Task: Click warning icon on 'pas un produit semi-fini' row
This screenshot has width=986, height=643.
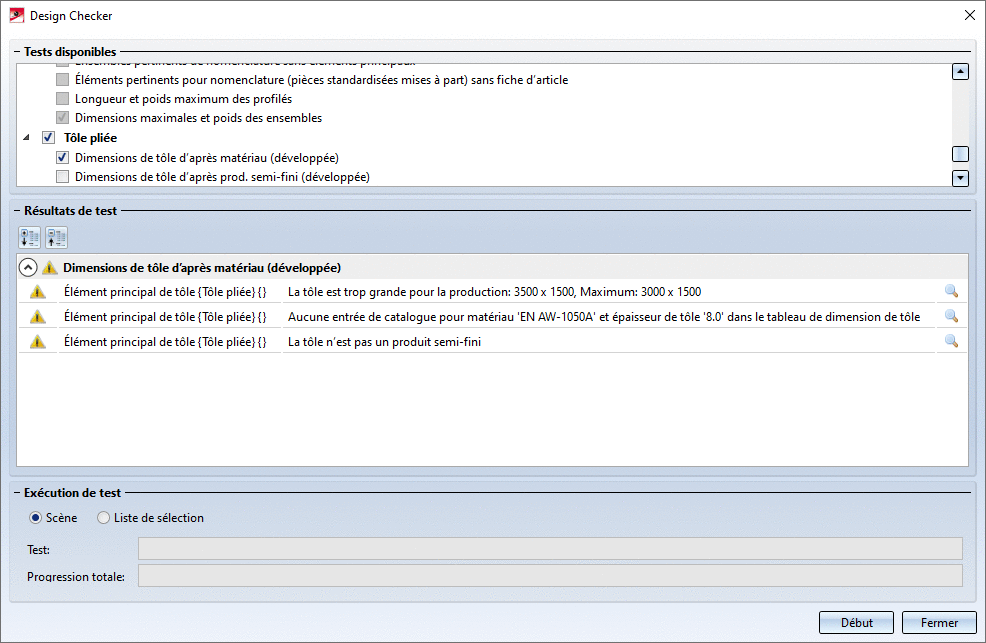Action: pyautogui.click(x=38, y=342)
